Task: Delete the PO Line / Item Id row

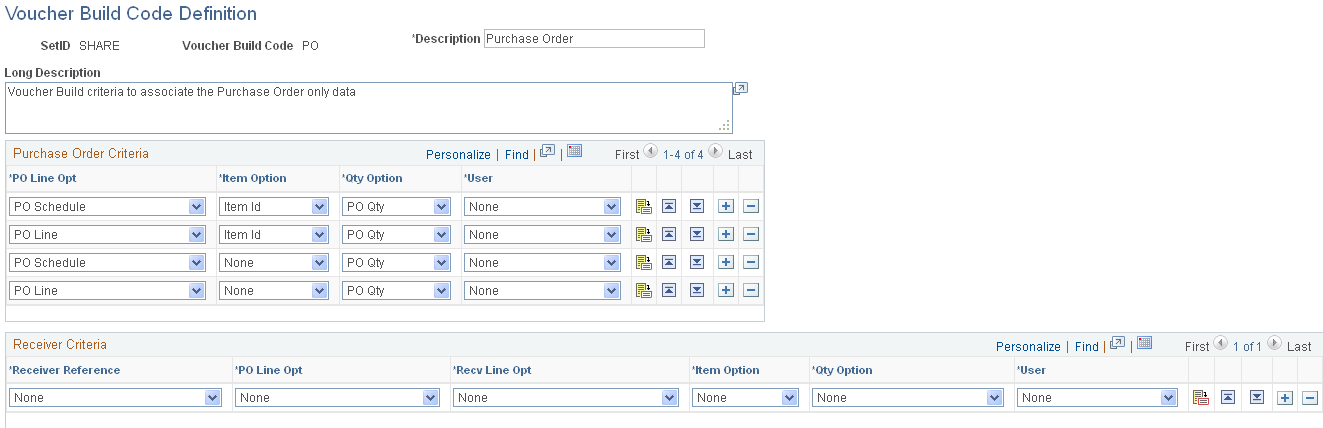Action: coord(751,234)
